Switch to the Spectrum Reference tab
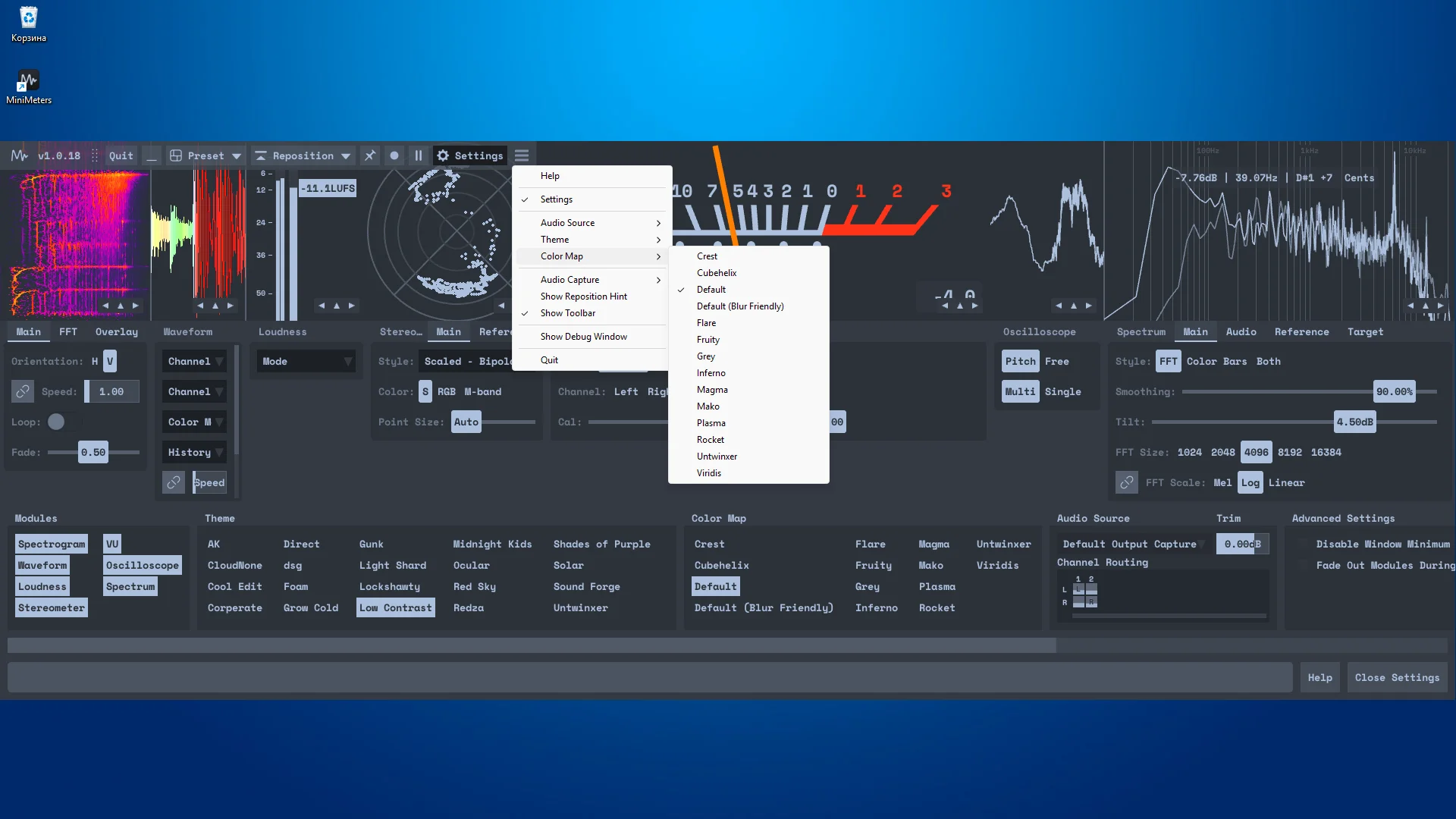This screenshot has height=819, width=1456. [x=1301, y=331]
